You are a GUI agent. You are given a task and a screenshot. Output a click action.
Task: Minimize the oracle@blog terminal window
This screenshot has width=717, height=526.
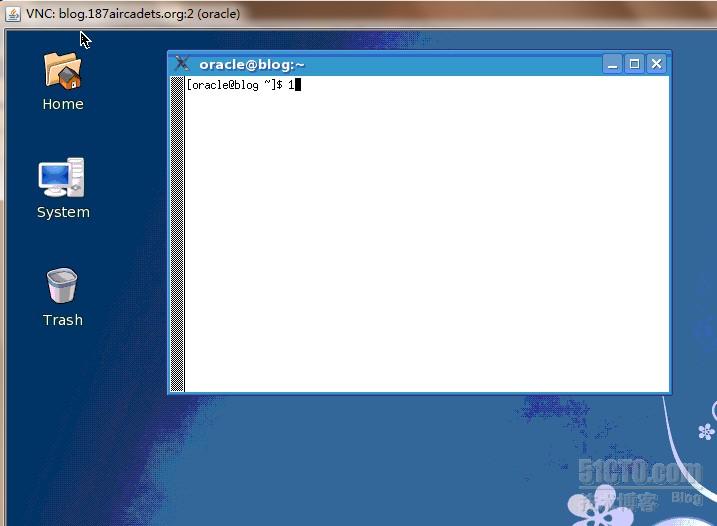pos(612,64)
